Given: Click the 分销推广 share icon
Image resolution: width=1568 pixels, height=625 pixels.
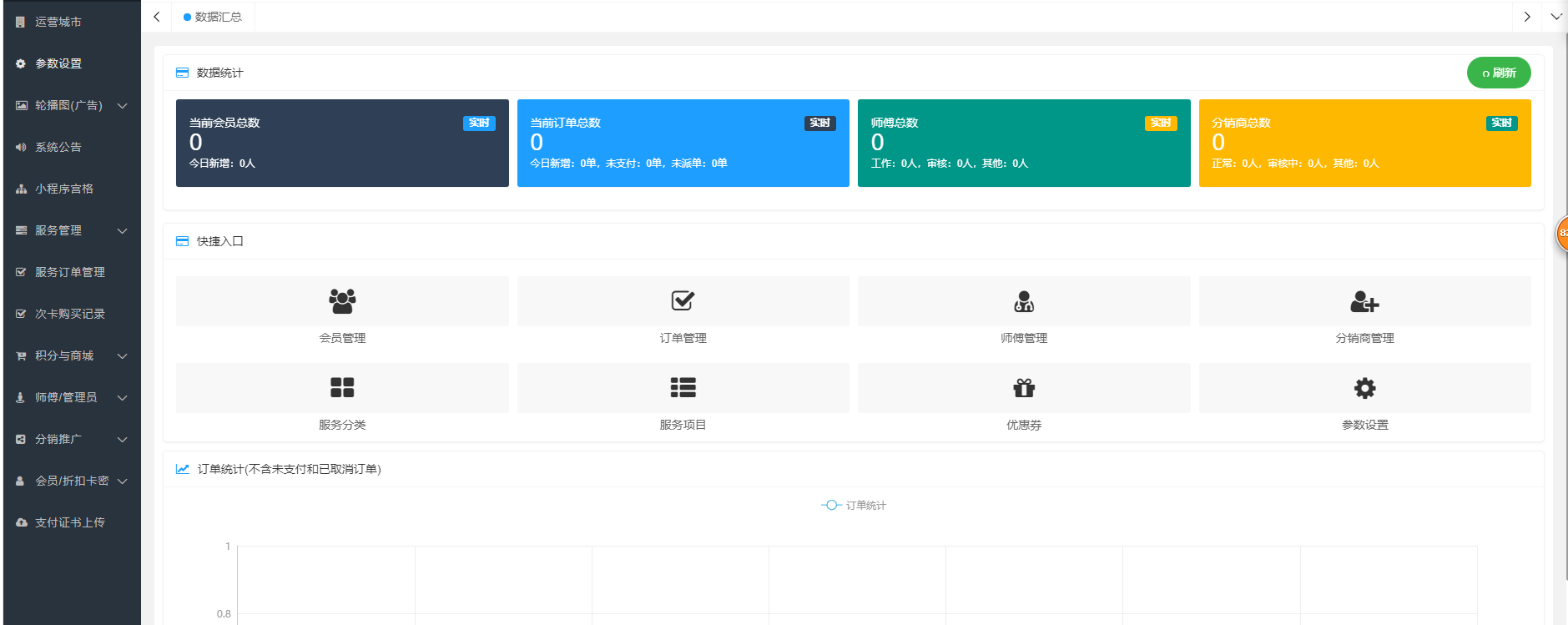Looking at the screenshot, I should coord(21,439).
